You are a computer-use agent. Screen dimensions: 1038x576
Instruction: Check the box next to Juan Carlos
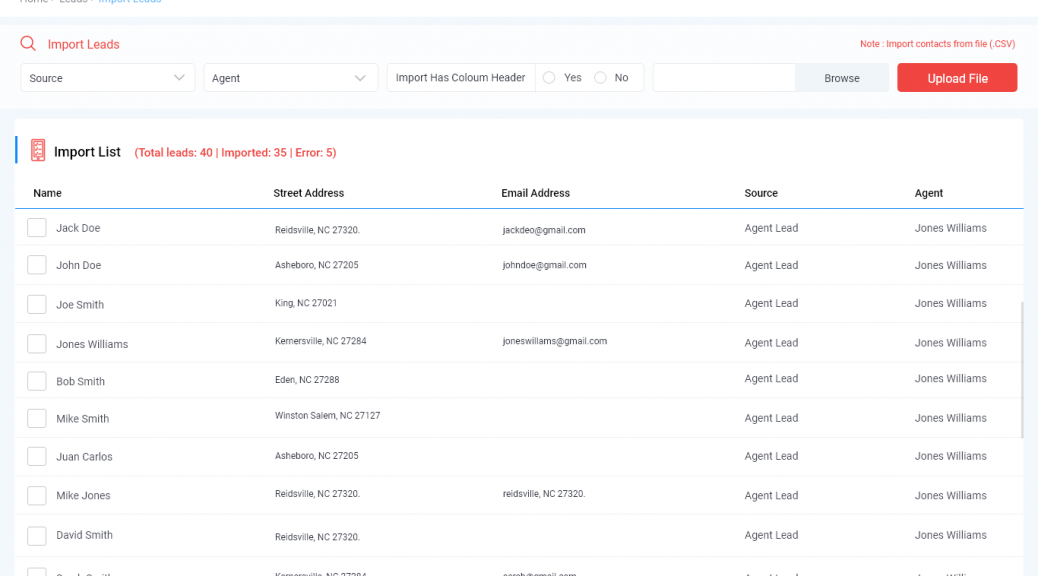36,456
